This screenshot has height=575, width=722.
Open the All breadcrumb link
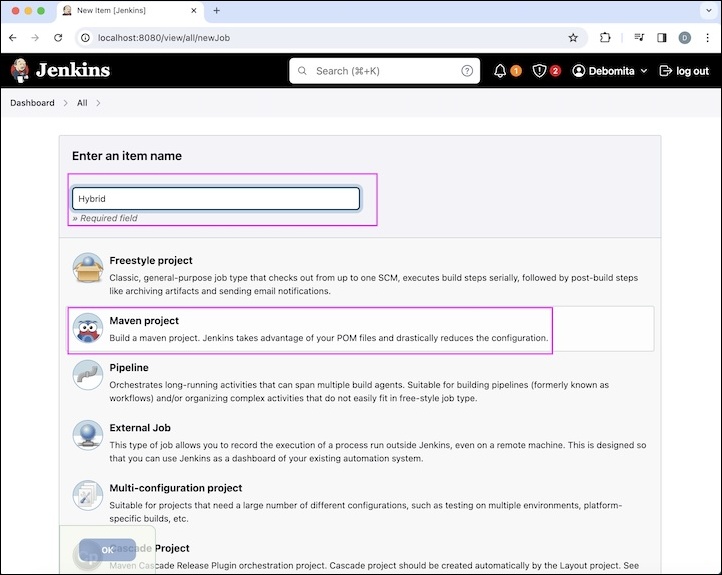[x=82, y=103]
